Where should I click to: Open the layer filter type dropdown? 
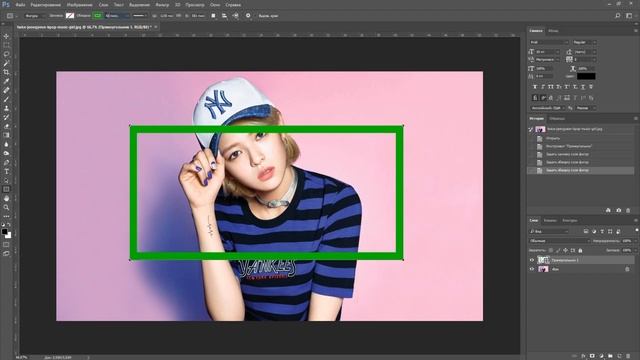point(549,231)
